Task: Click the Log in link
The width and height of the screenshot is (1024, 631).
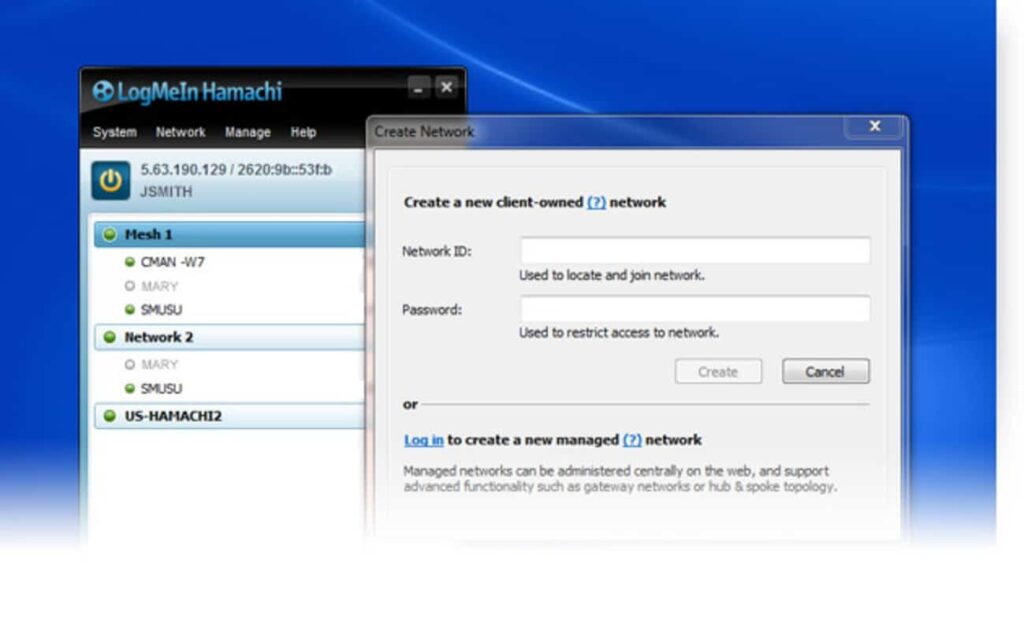Action: click(423, 440)
